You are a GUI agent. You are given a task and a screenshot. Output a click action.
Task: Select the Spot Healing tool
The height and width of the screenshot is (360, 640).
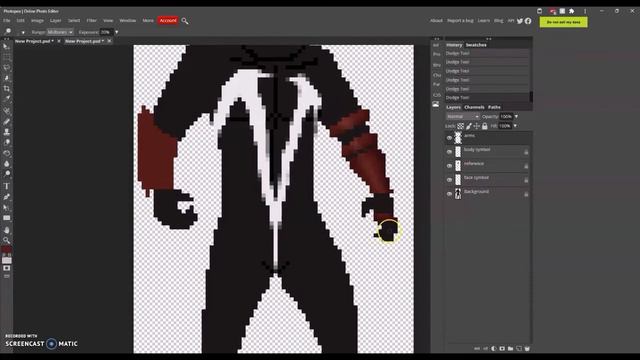tap(7, 111)
